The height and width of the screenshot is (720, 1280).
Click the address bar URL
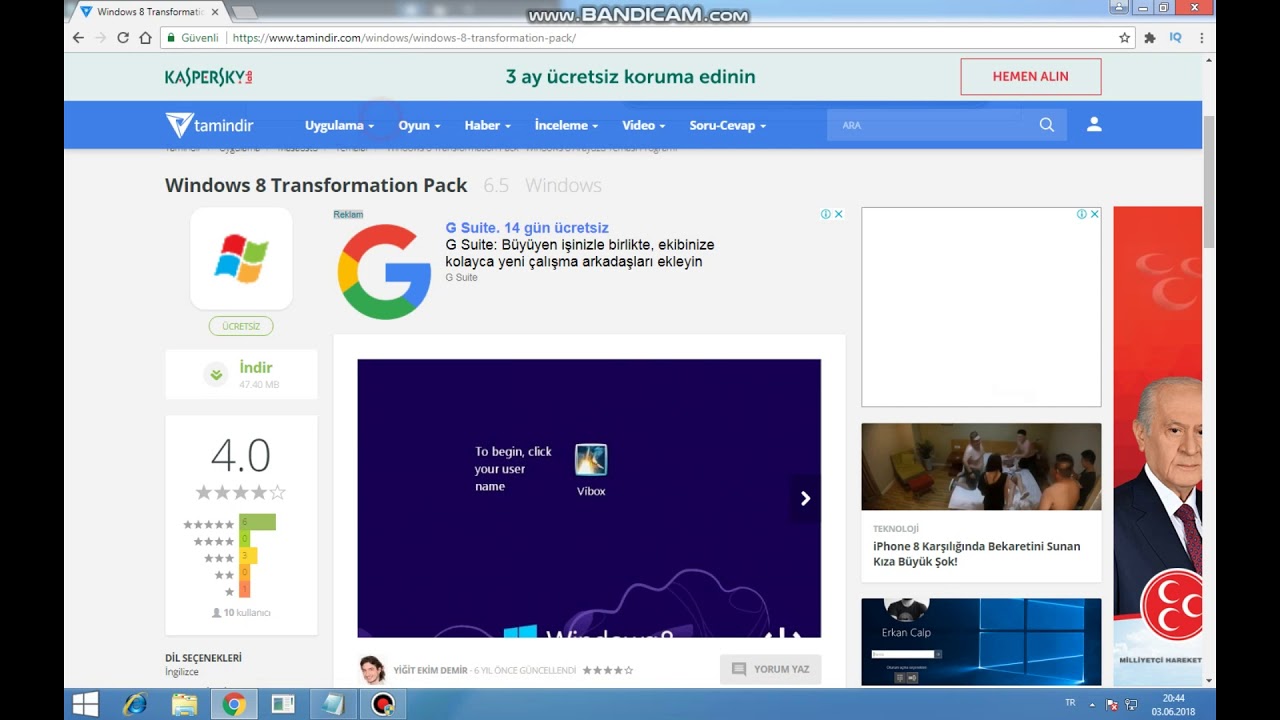click(404, 38)
